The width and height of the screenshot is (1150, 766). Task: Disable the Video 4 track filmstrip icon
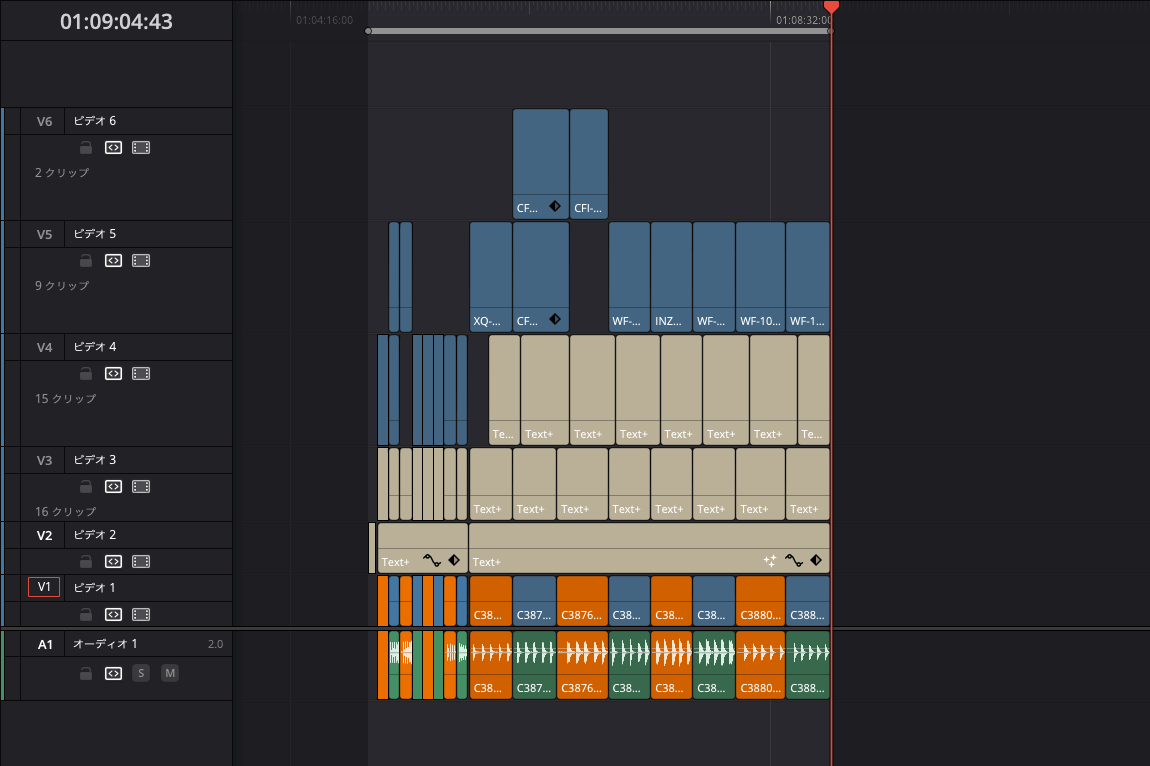pos(141,373)
